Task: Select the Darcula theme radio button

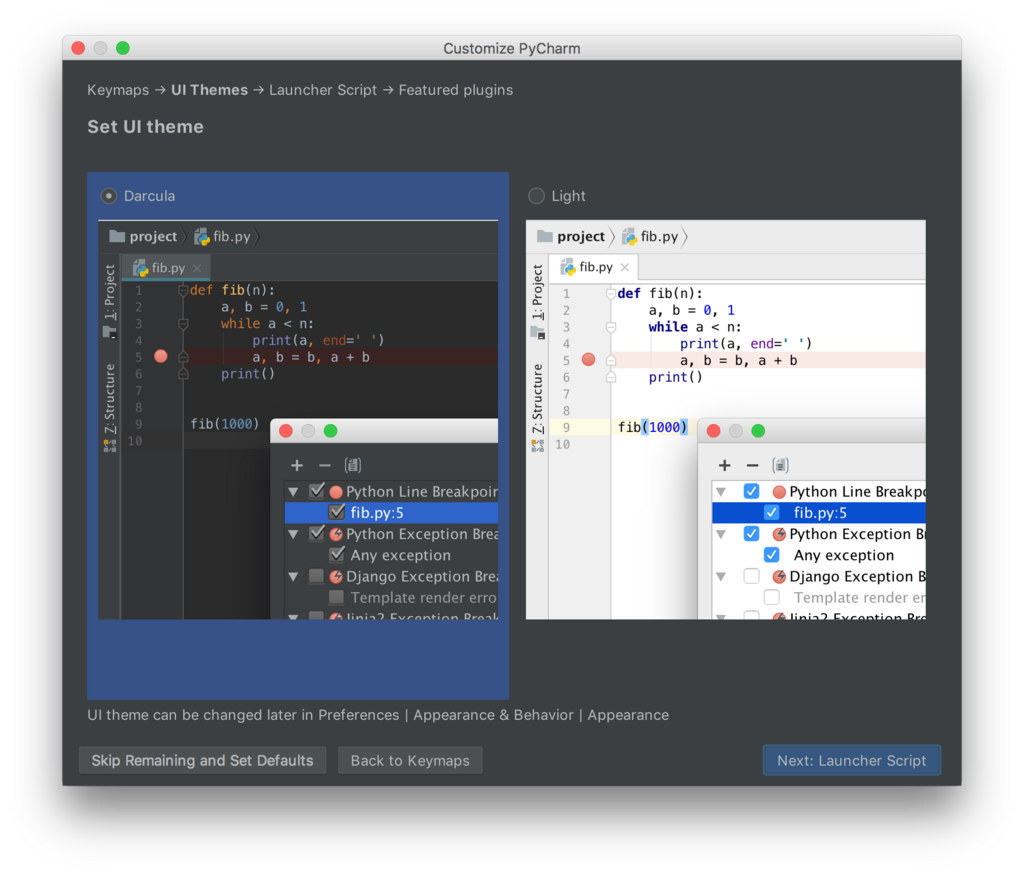Action: tap(109, 196)
